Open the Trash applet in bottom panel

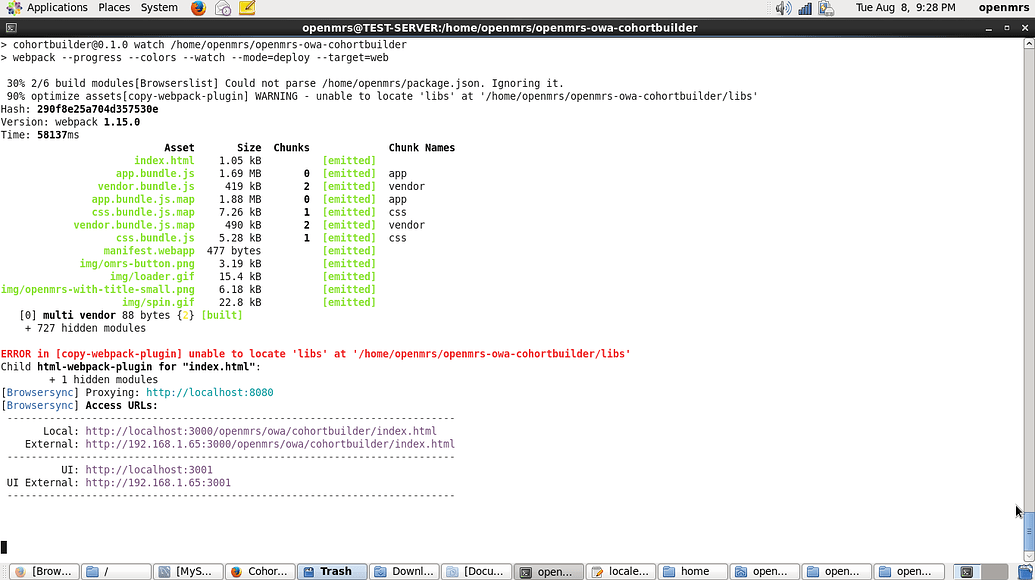(1025, 571)
